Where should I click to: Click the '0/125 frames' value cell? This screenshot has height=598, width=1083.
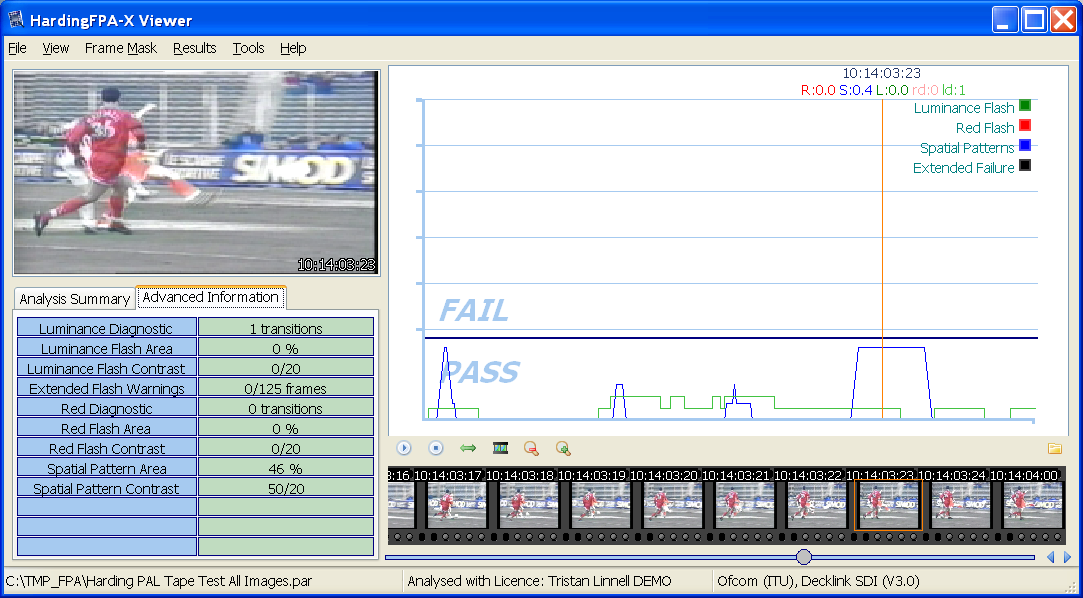point(286,389)
